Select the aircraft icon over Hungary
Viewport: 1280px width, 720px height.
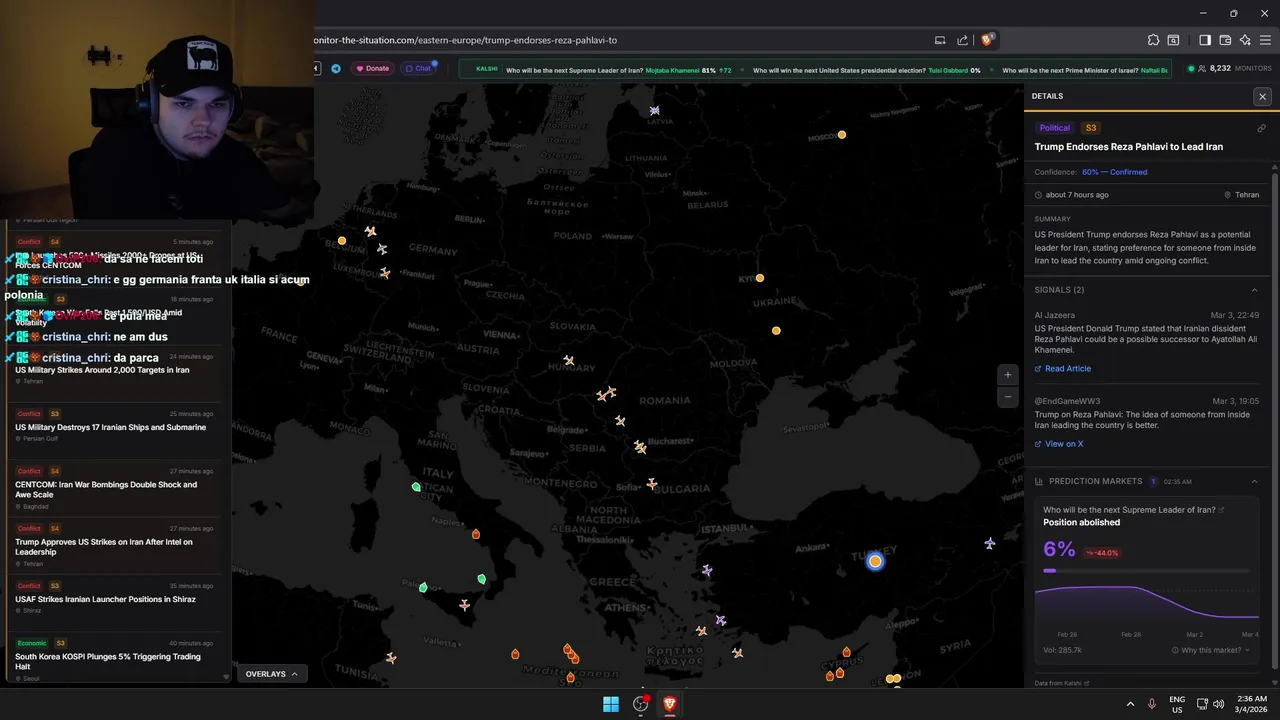568,360
